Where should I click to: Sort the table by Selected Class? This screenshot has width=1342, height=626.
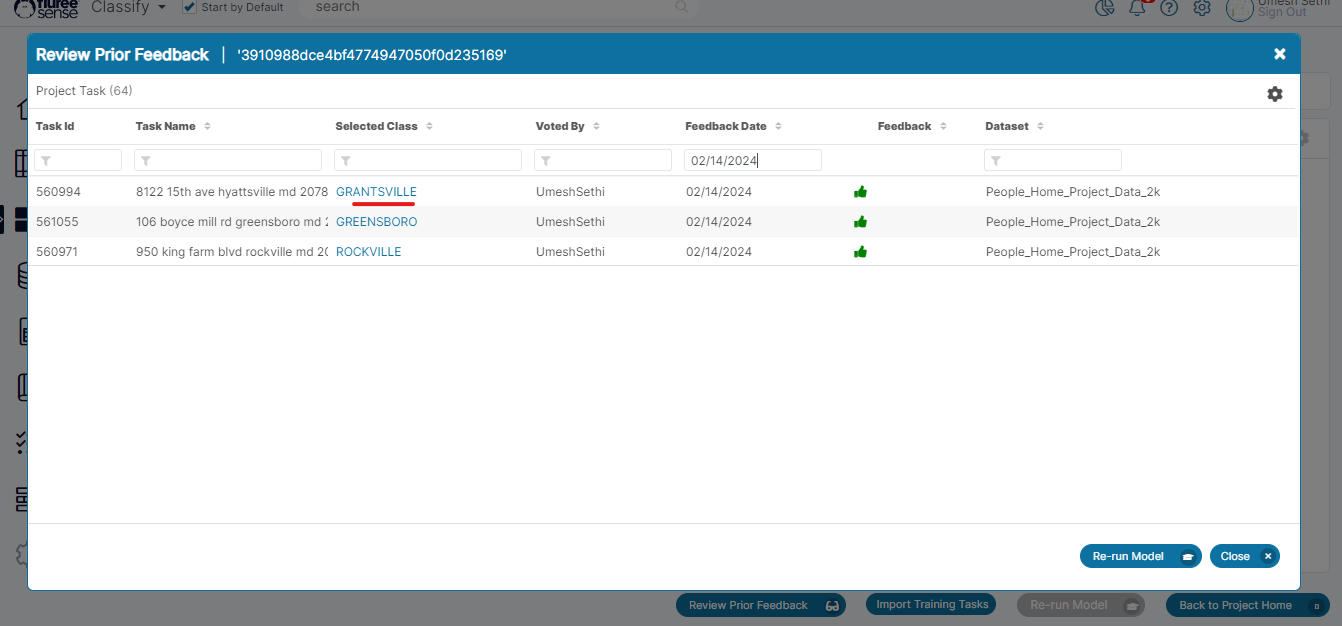pyautogui.click(x=429, y=126)
